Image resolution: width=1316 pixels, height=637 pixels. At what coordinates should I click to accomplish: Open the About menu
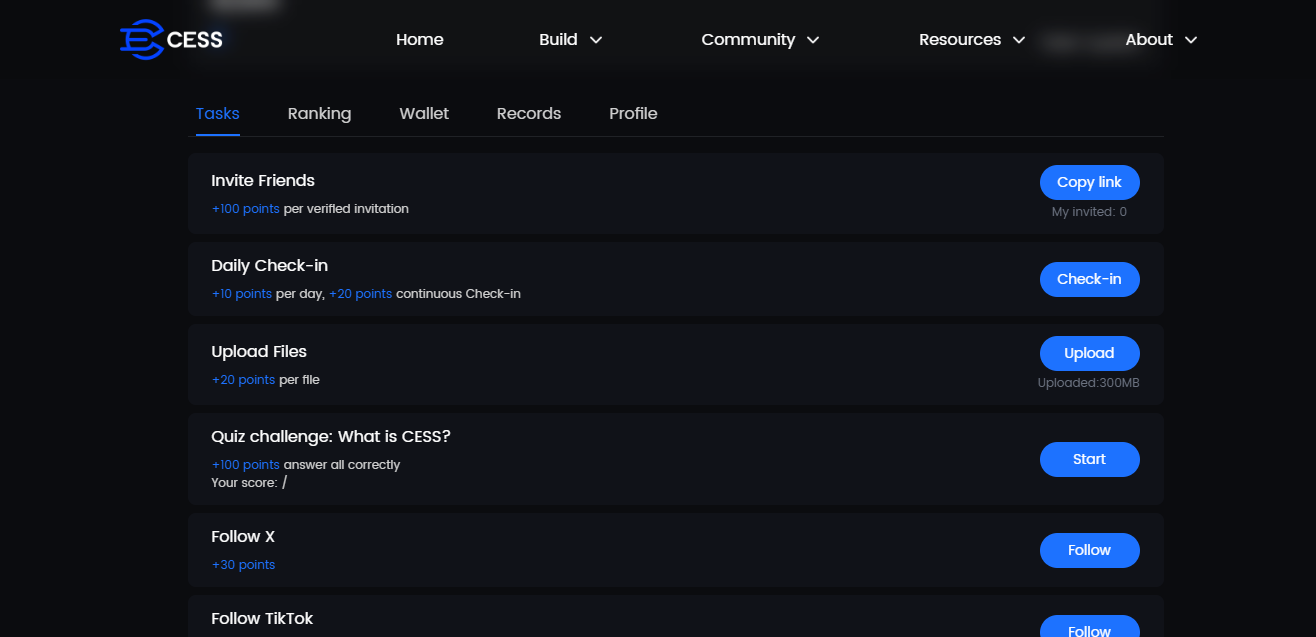pyautogui.click(x=1149, y=40)
